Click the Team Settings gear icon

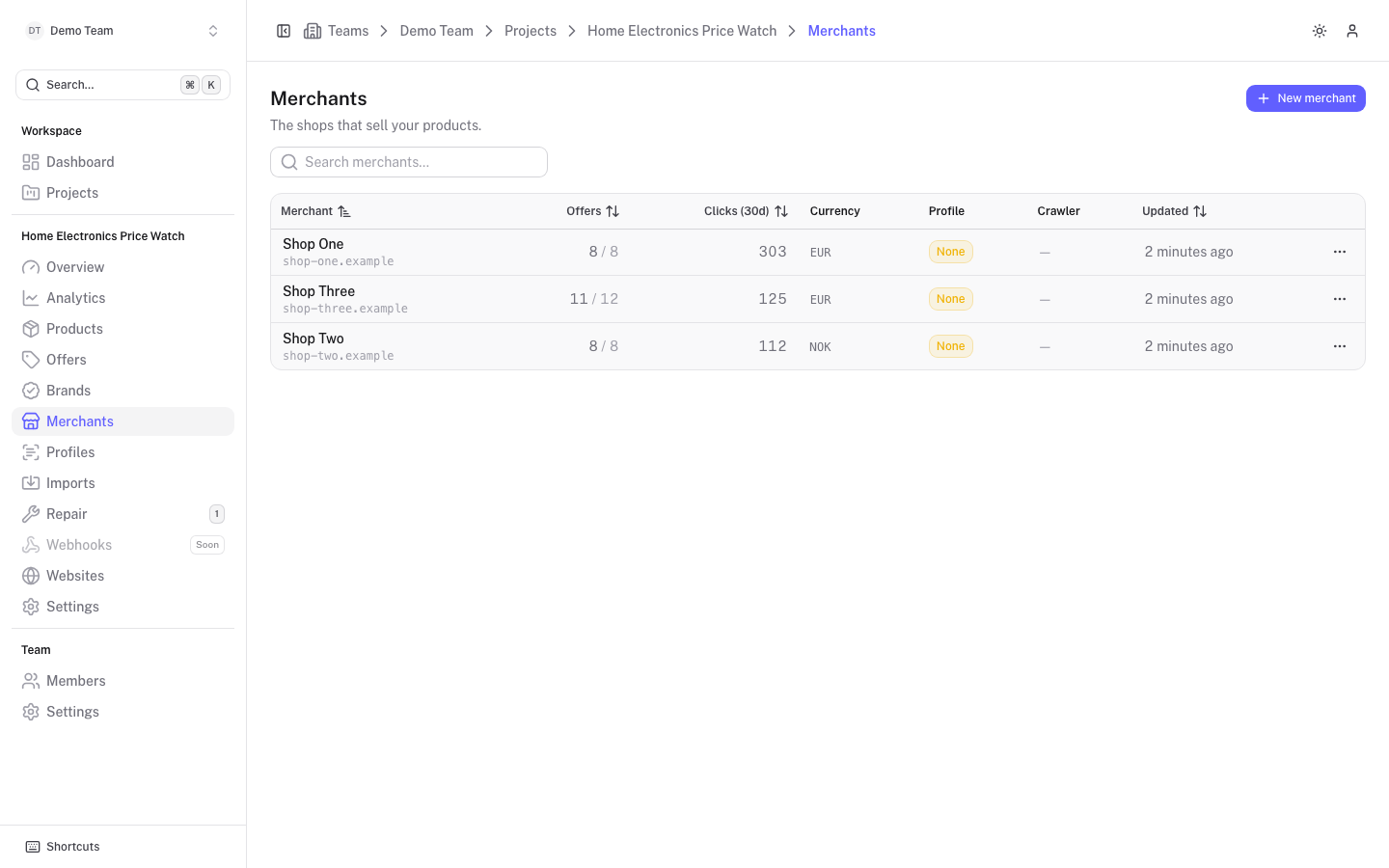click(x=31, y=712)
